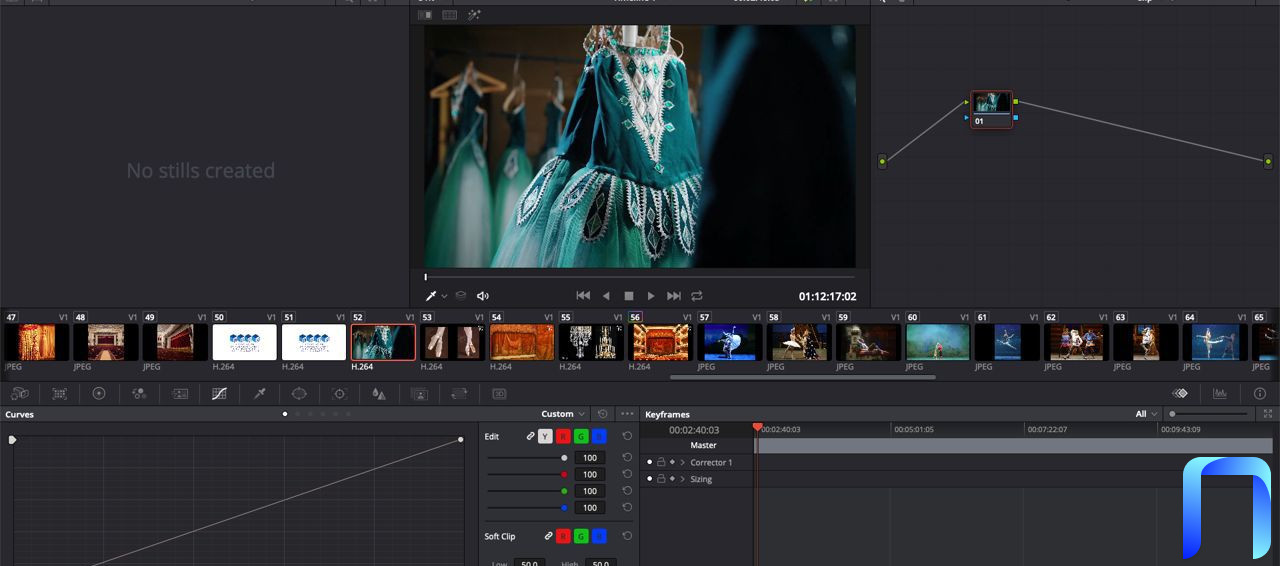Open the Custom curves mode dropdown
Screen dimensions: 1280x566
click(564, 414)
